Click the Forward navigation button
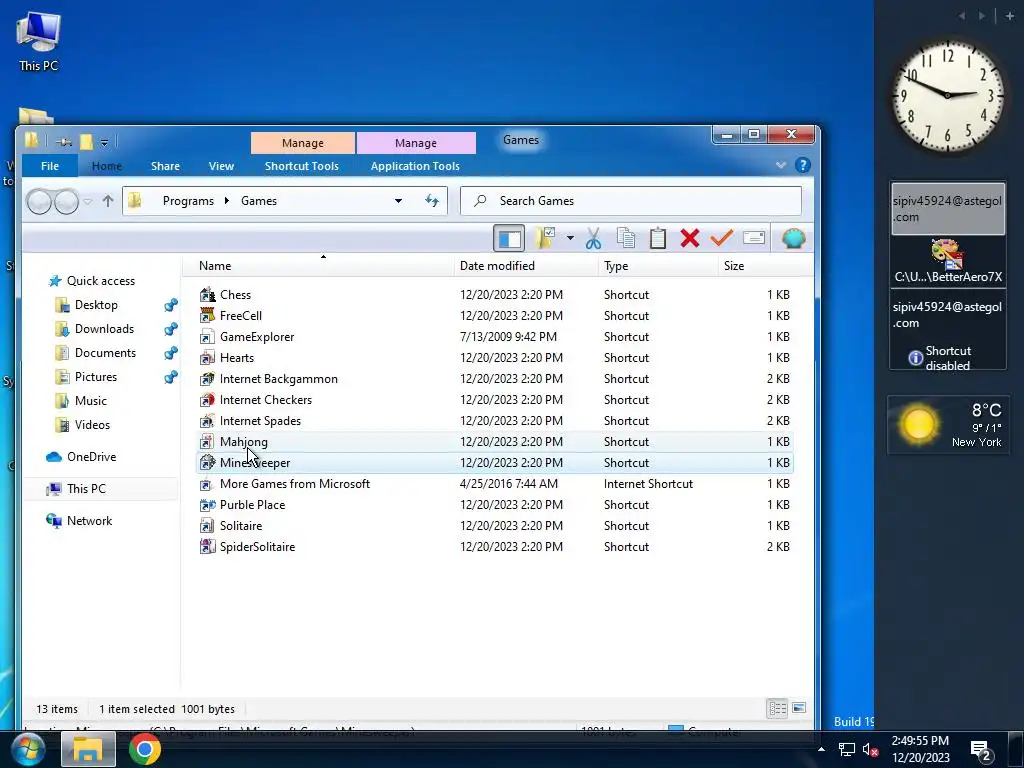Screen dimensions: 1024x768 coord(67,201)
